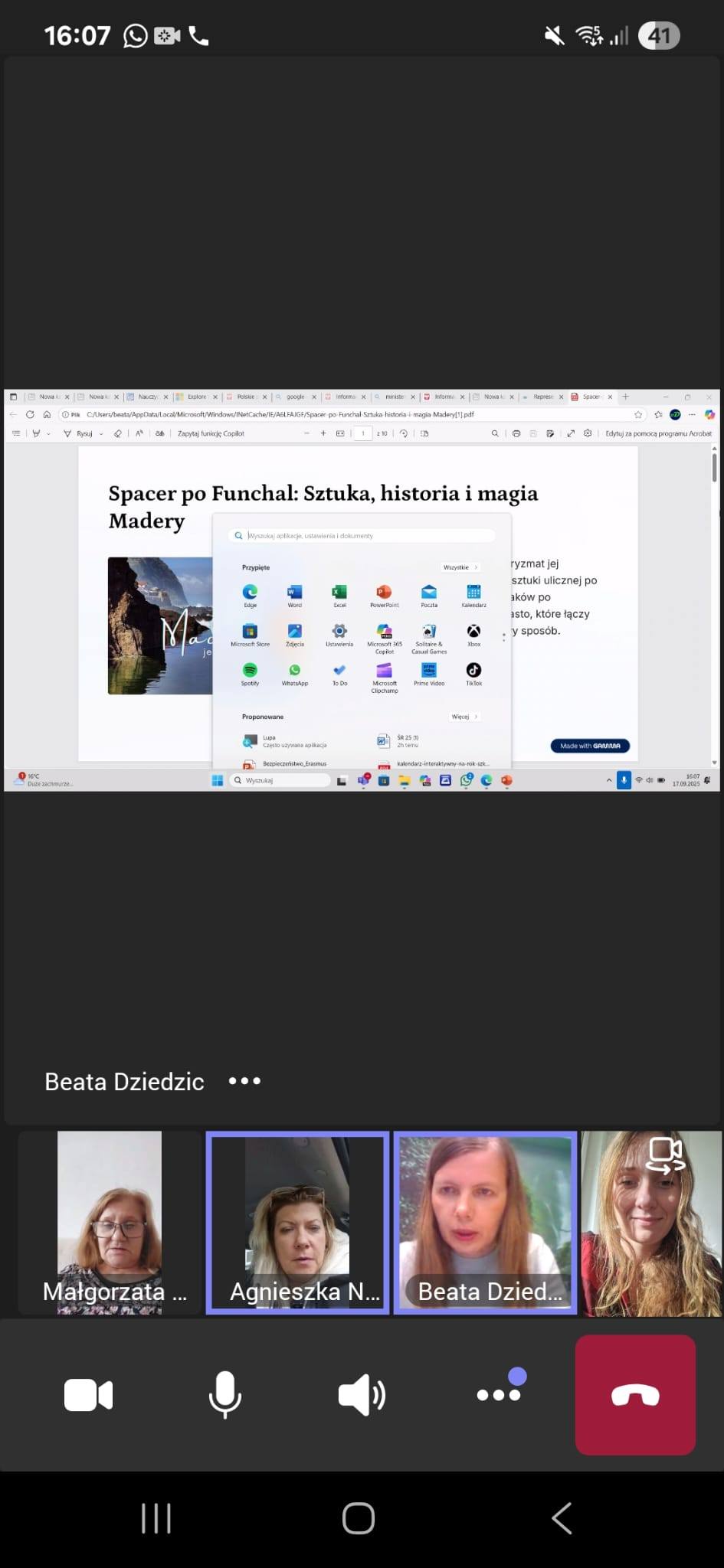Click Windows Start button on taskbar

pyautogui.click(x=218, y=780)
